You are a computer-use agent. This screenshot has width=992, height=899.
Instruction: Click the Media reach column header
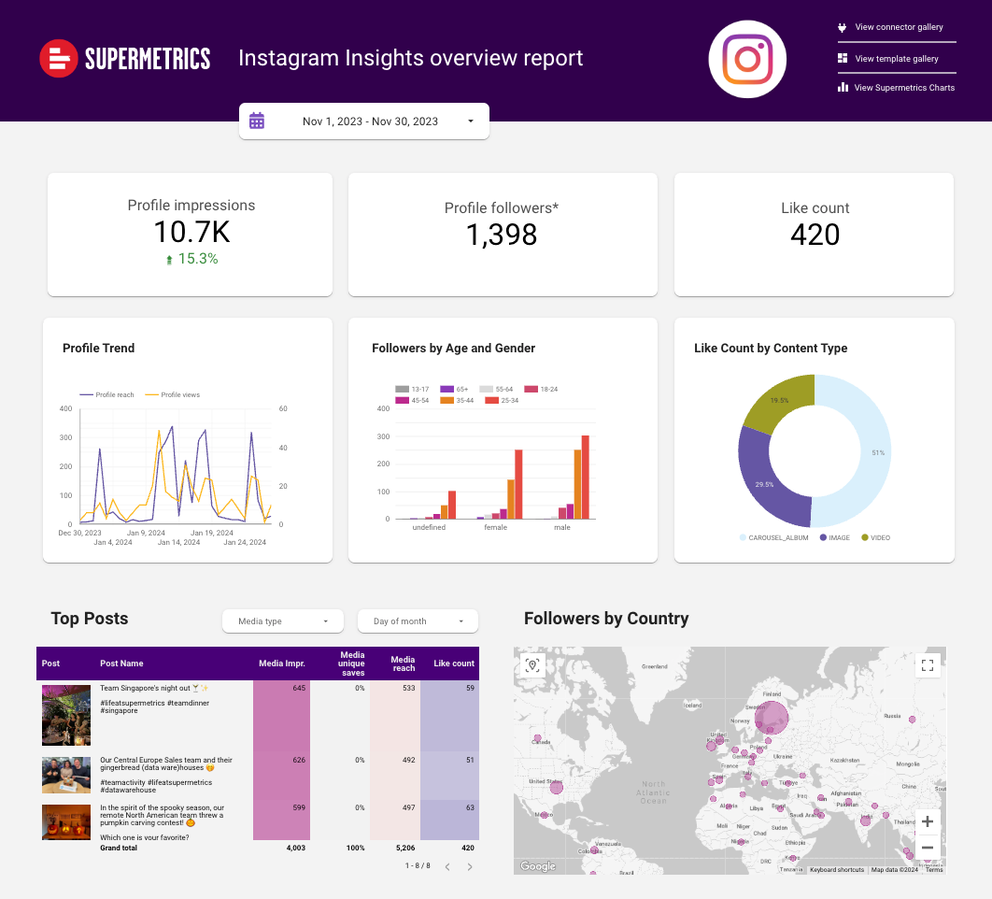(x=403, y=663)
